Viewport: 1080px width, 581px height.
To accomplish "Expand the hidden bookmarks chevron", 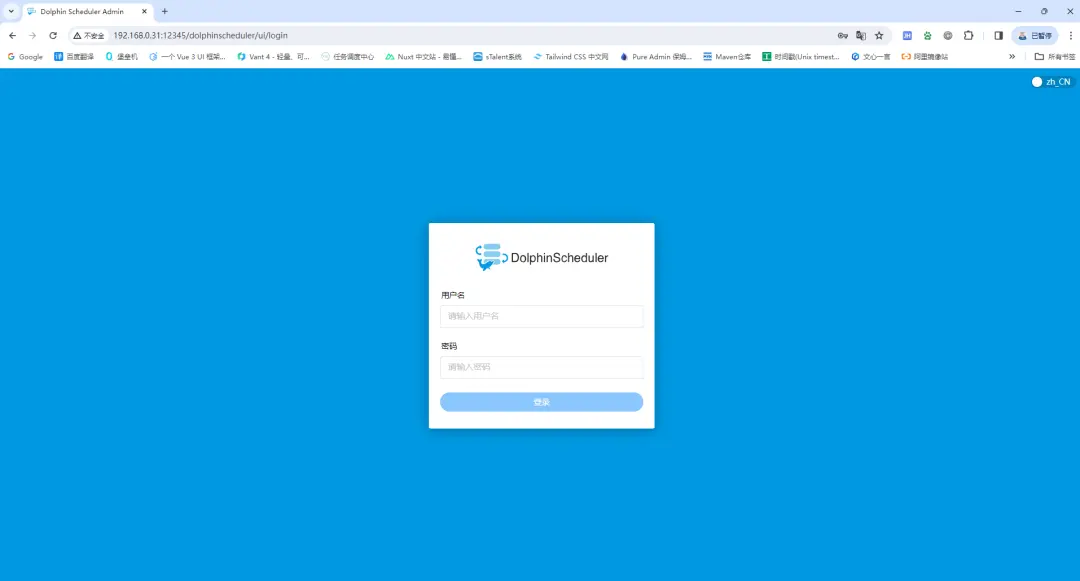I will click(x=1012, y=57).
